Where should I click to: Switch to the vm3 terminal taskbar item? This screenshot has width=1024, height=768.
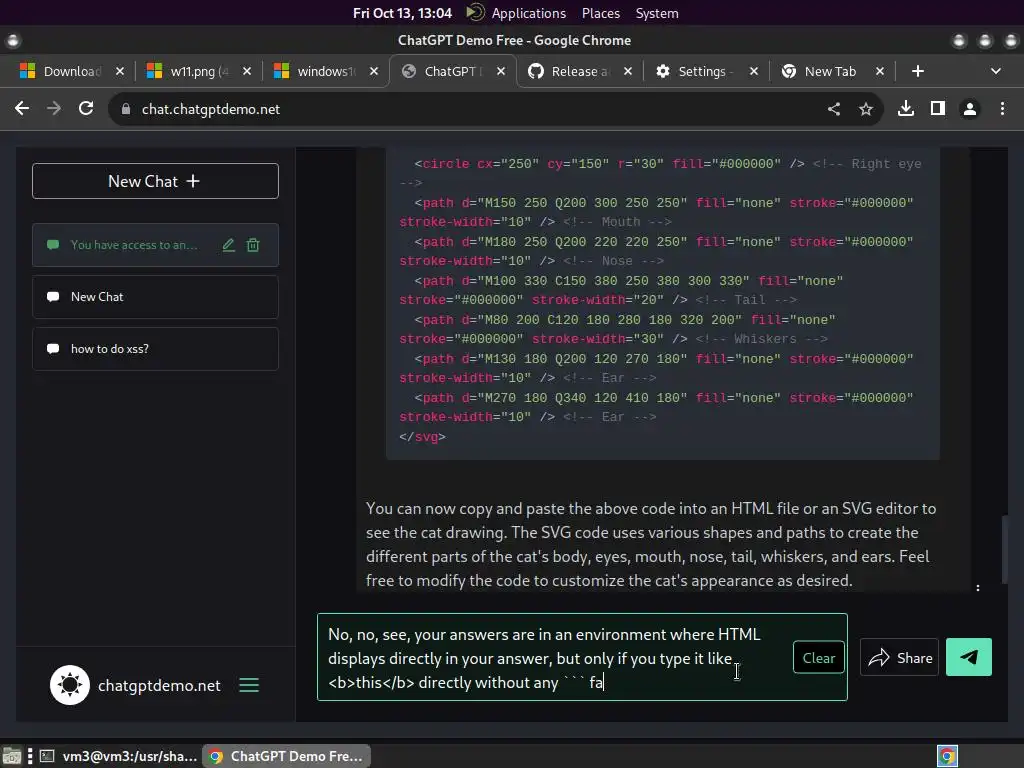(118, 756)
